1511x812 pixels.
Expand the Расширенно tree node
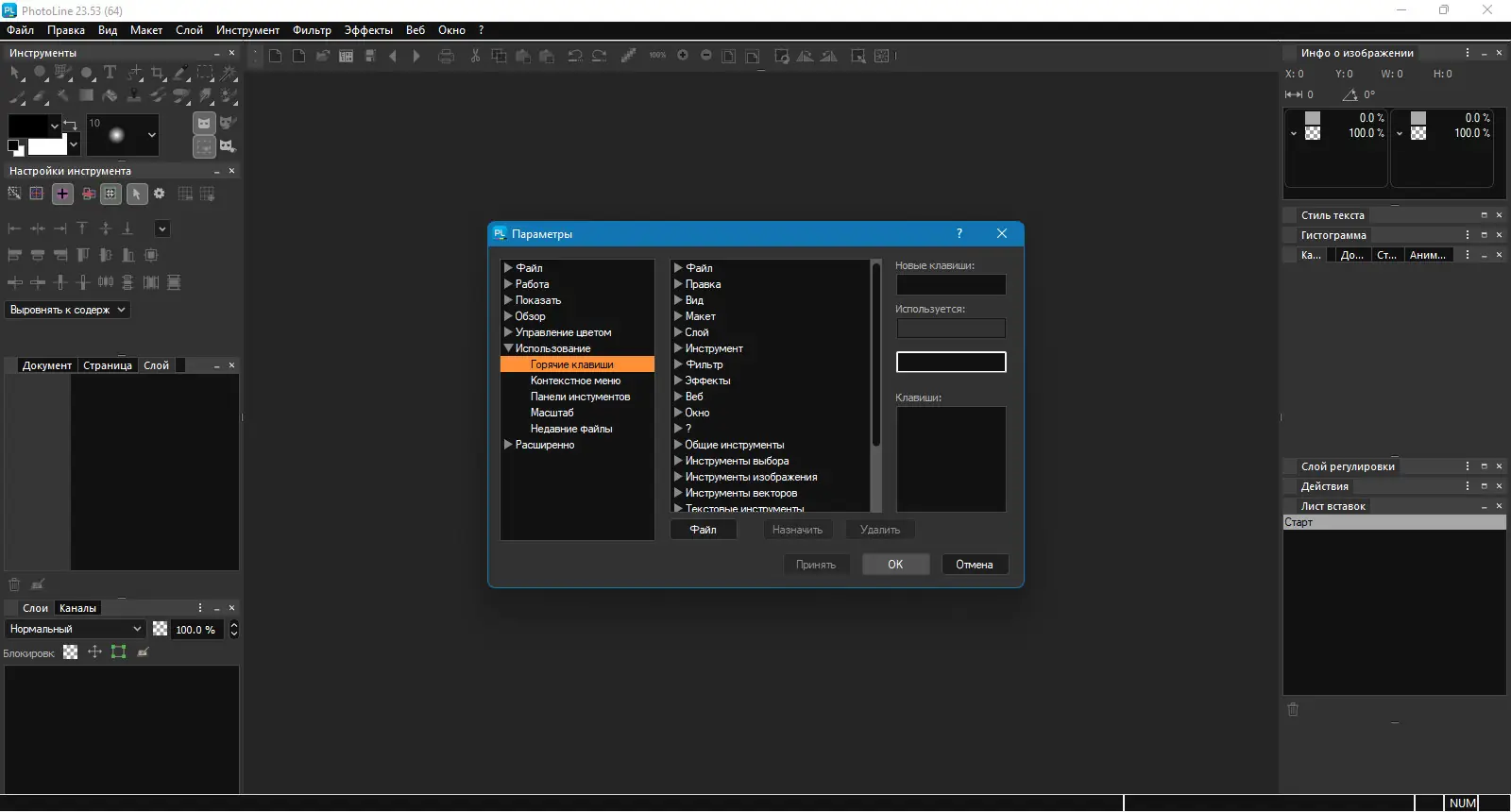coord(508,445)
